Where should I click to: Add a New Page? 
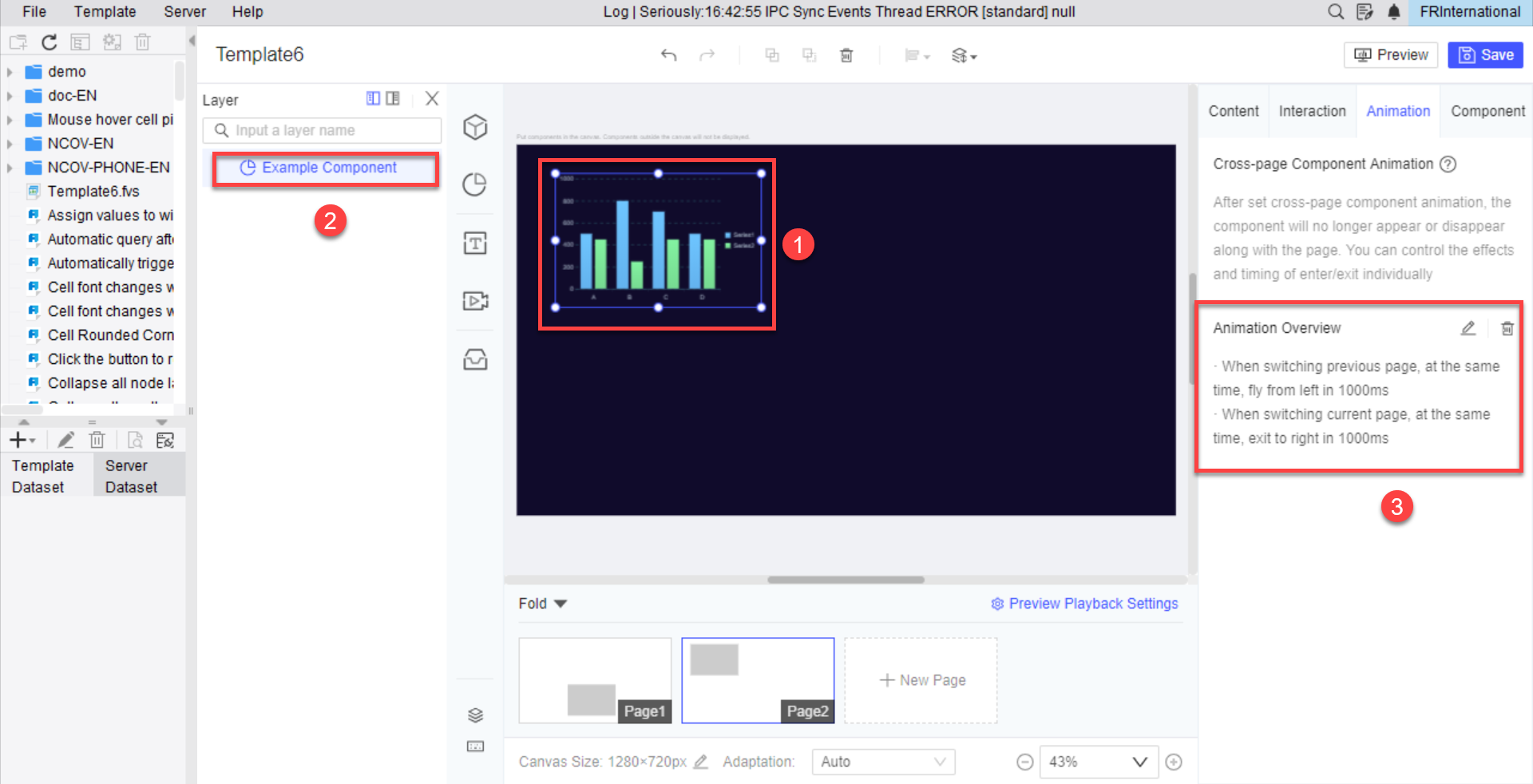[921, 680]
